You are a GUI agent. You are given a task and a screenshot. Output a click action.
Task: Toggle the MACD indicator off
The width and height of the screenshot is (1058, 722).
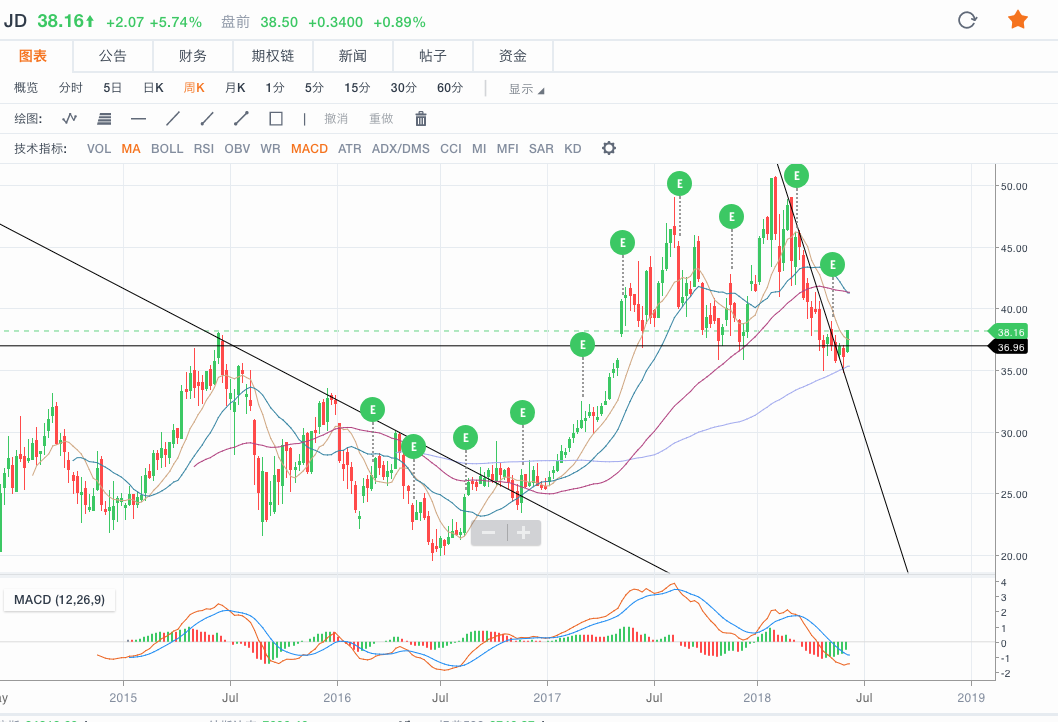309,149
